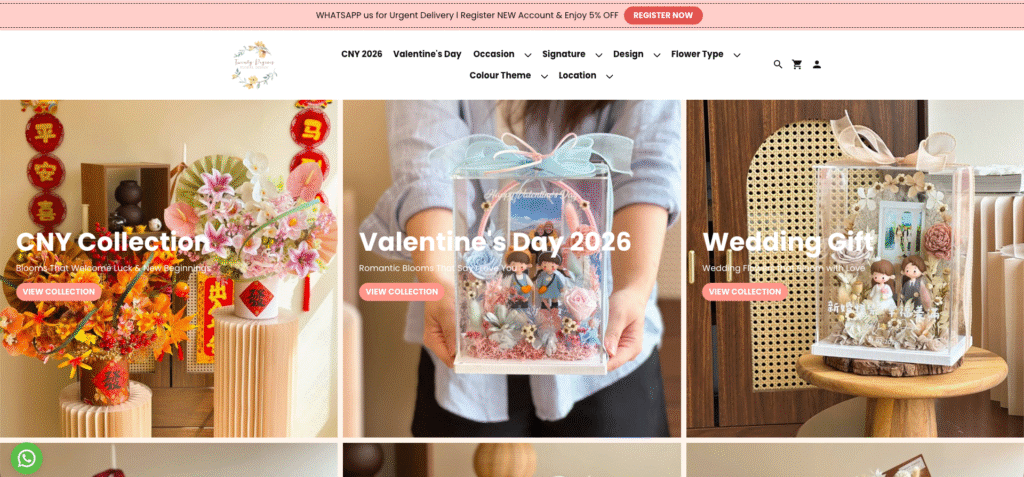Click the Wedding Gift banner image
The height and width of the screenshot is (477, 1024).
click(x=855, y=269)
